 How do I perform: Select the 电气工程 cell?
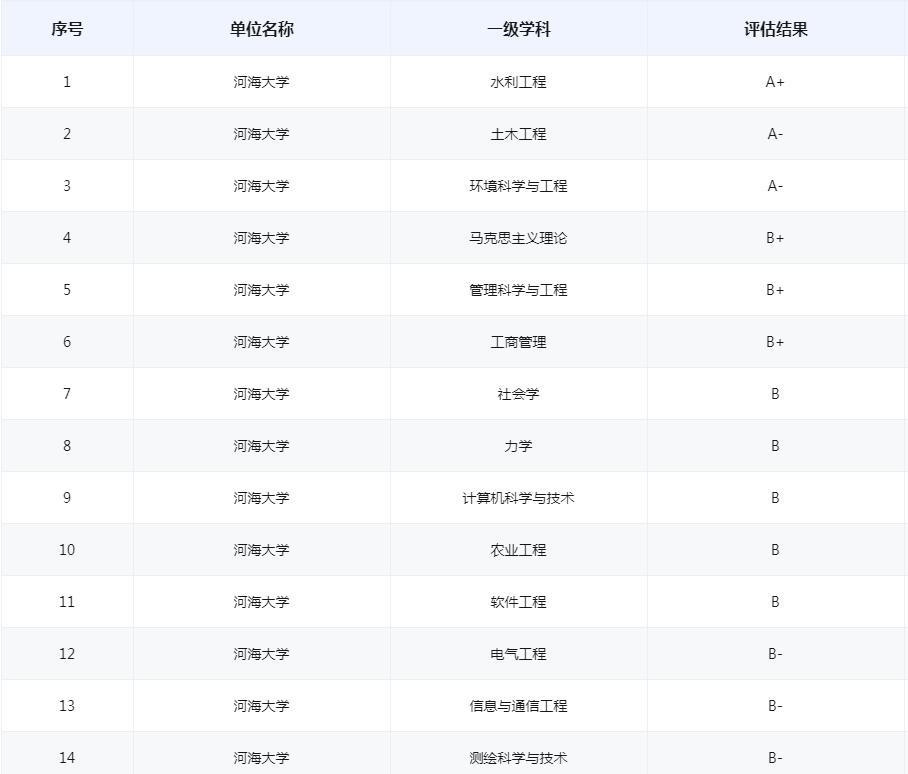point(518,654)
